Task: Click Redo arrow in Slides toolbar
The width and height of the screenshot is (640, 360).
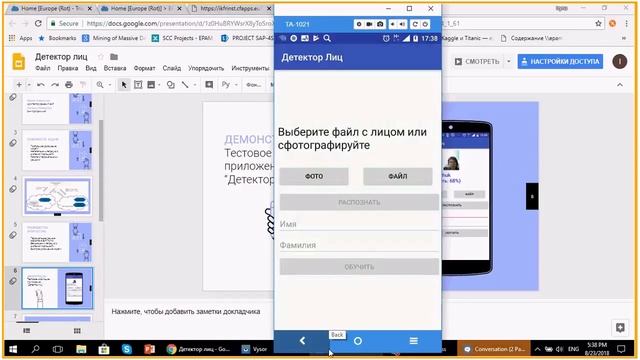Action: 55,84
